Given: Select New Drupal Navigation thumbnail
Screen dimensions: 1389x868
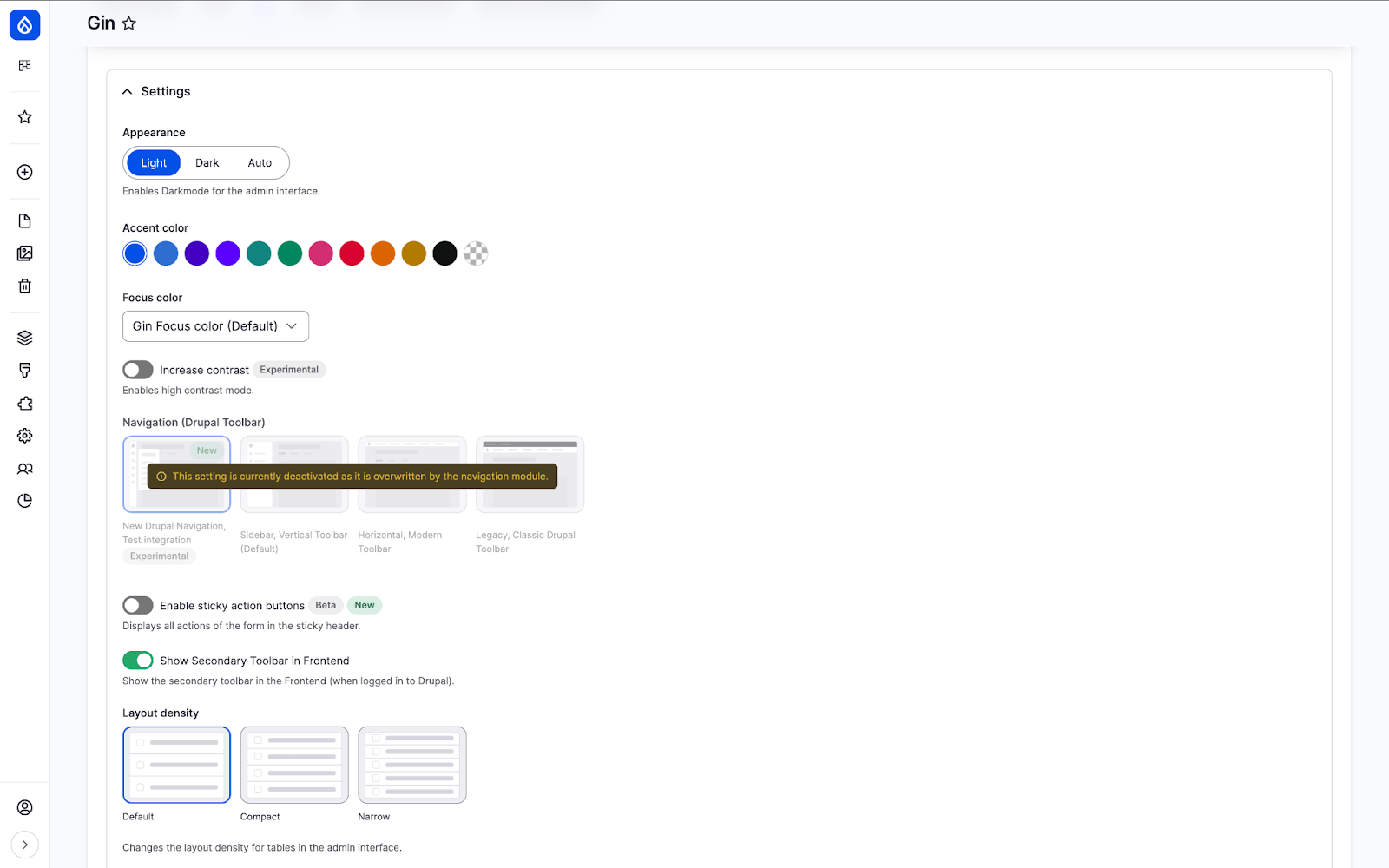Looking at the screenshot, I should click(x=176, y=474).
